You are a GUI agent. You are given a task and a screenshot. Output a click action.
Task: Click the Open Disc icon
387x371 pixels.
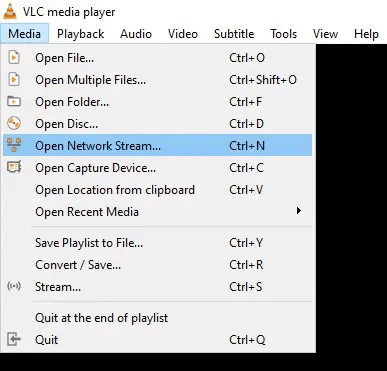pyautogui.click(x=14, y=123)
